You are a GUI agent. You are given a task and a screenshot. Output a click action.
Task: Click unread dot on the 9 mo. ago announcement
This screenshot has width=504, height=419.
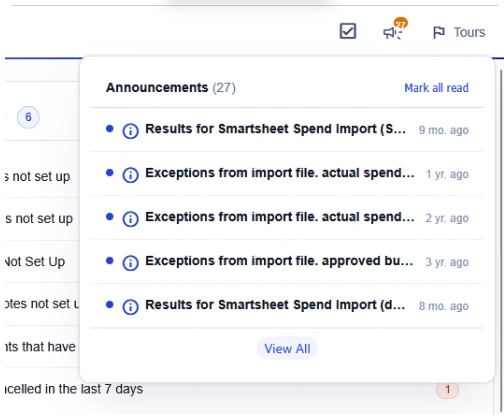[110, 129]
